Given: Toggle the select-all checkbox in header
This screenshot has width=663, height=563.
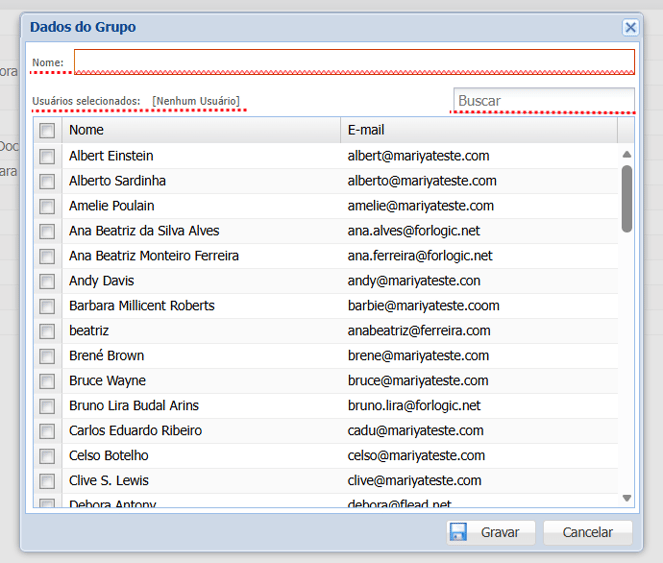Looking at the screenshot, I should point(47,130).
